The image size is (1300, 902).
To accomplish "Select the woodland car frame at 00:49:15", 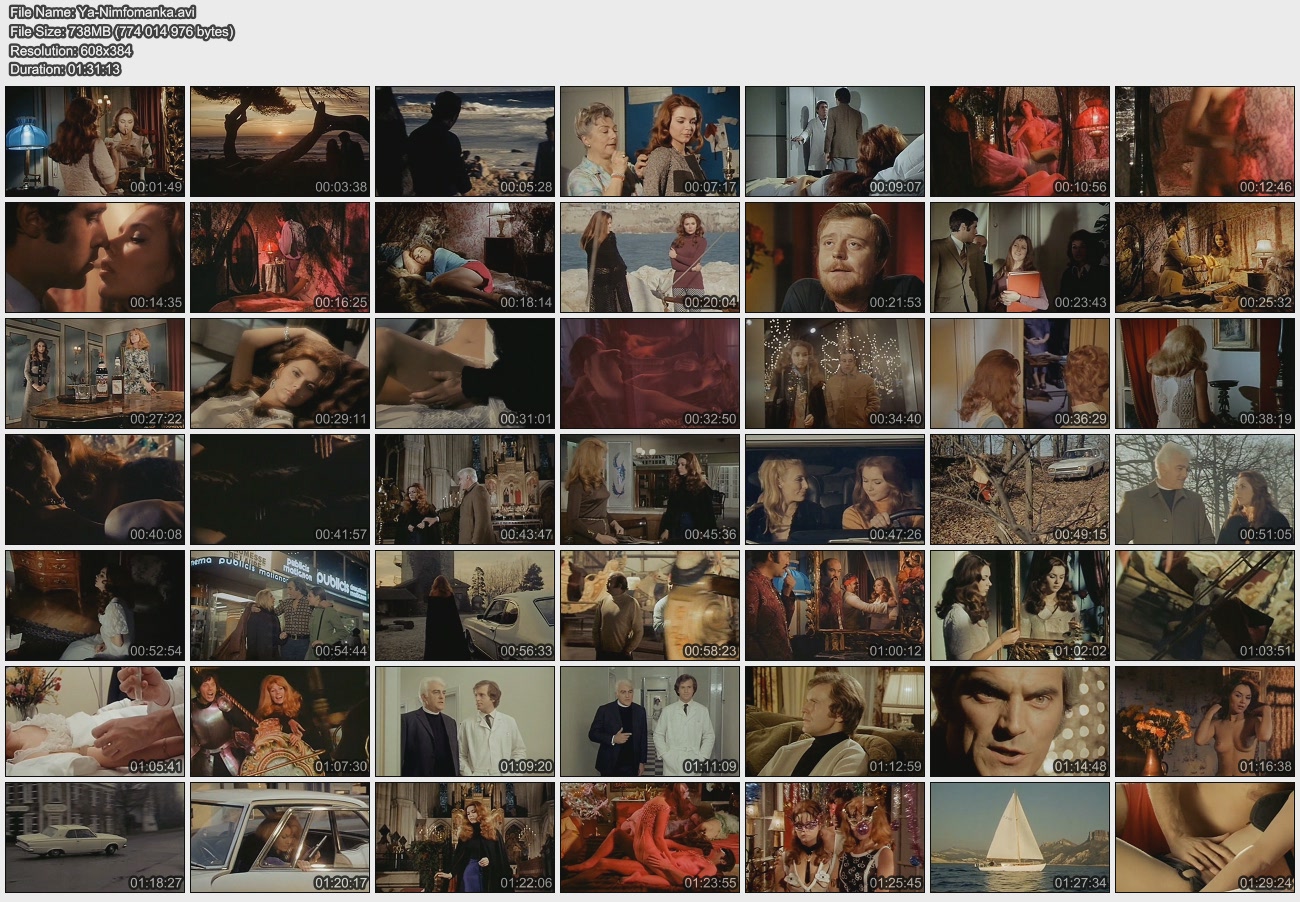I will (1020, 489).
